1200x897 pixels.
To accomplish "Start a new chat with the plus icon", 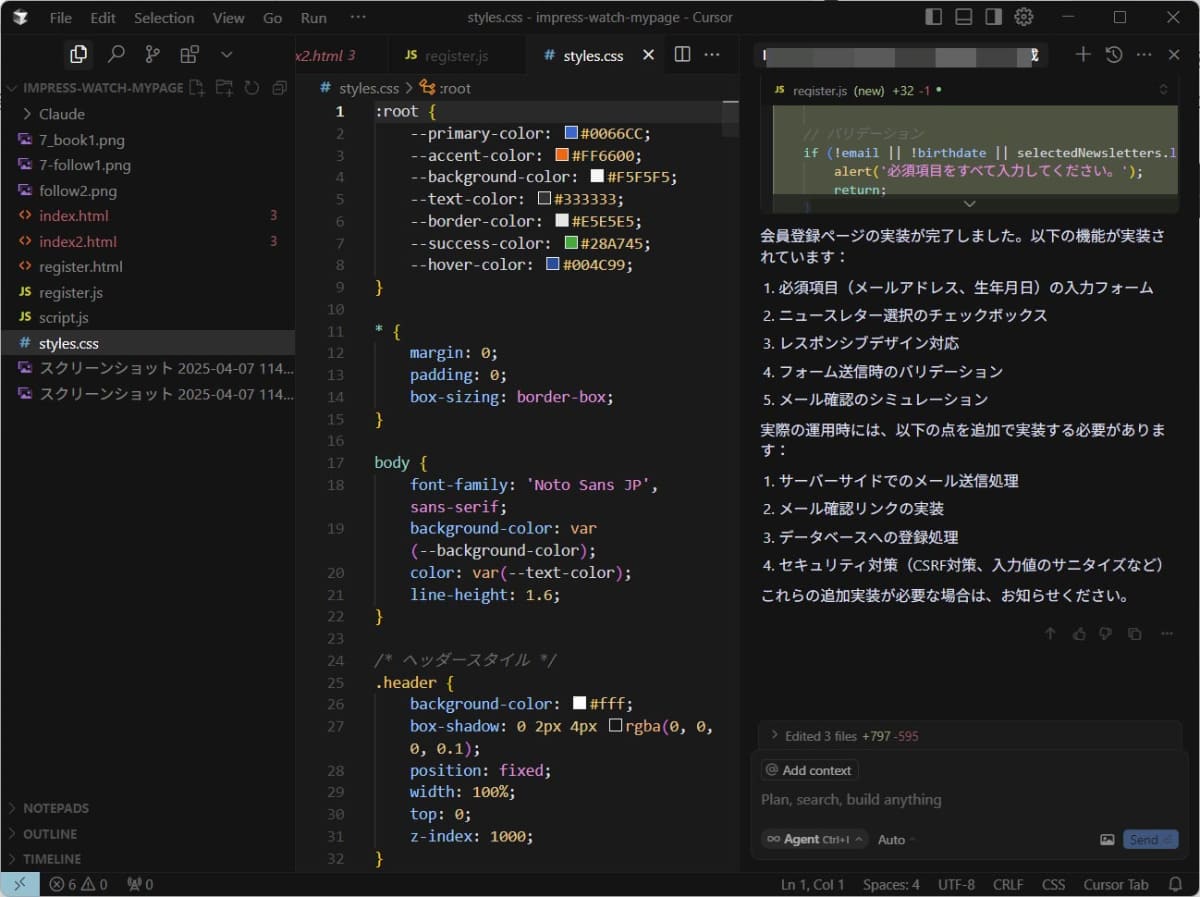I will pos(1082,55).
